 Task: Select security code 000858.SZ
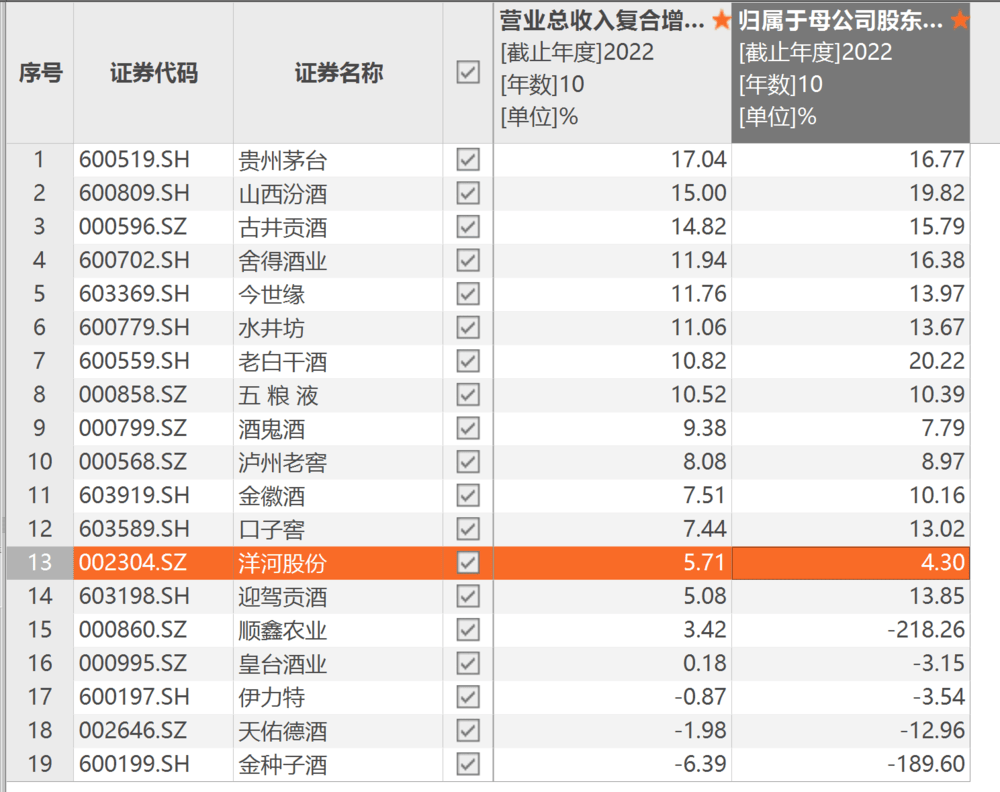(x=133, y=395)
